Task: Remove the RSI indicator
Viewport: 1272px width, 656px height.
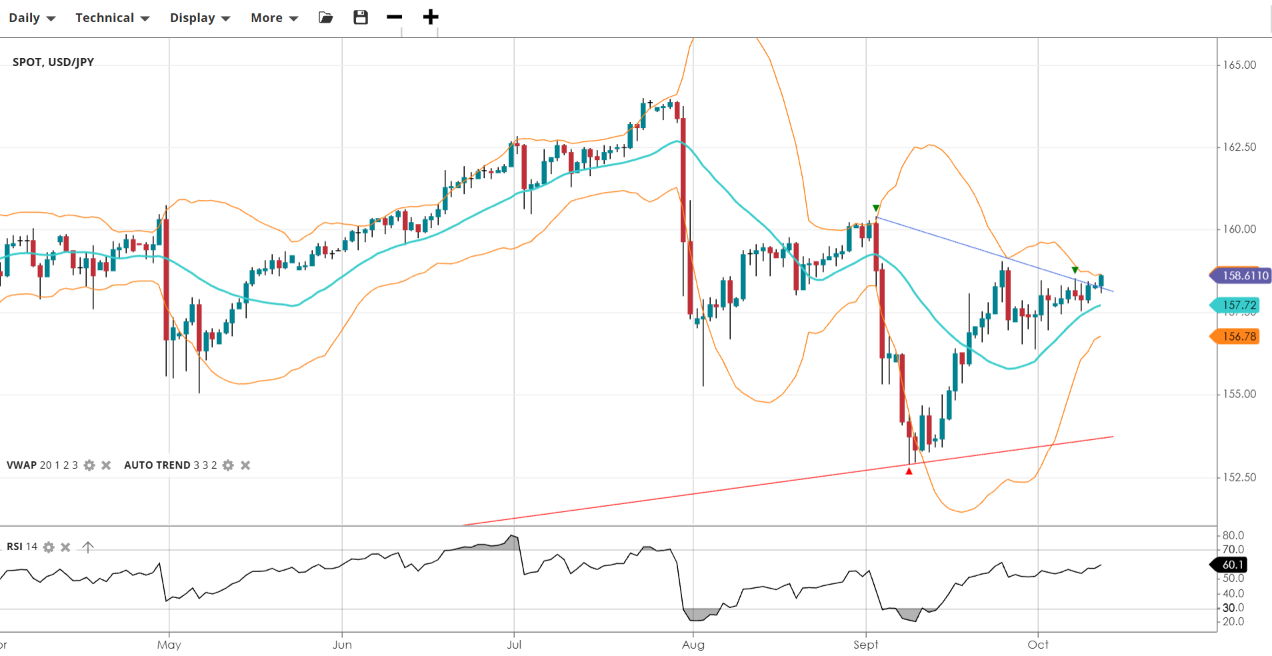Action: pos(65,547)
